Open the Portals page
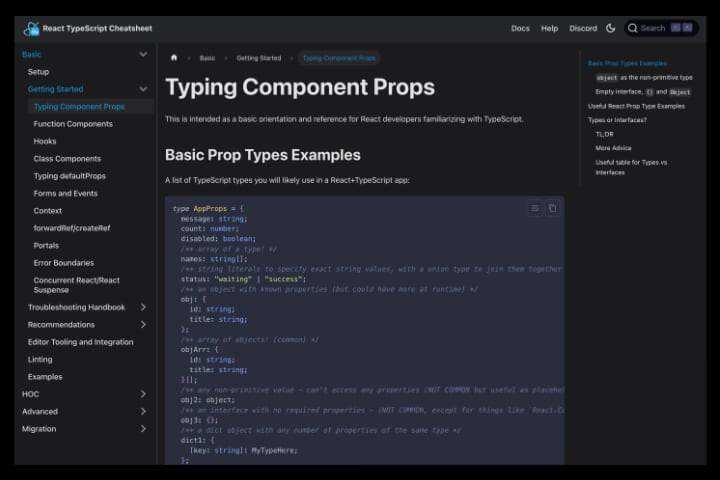Screen dimensions: 720x480 [46, 246]
